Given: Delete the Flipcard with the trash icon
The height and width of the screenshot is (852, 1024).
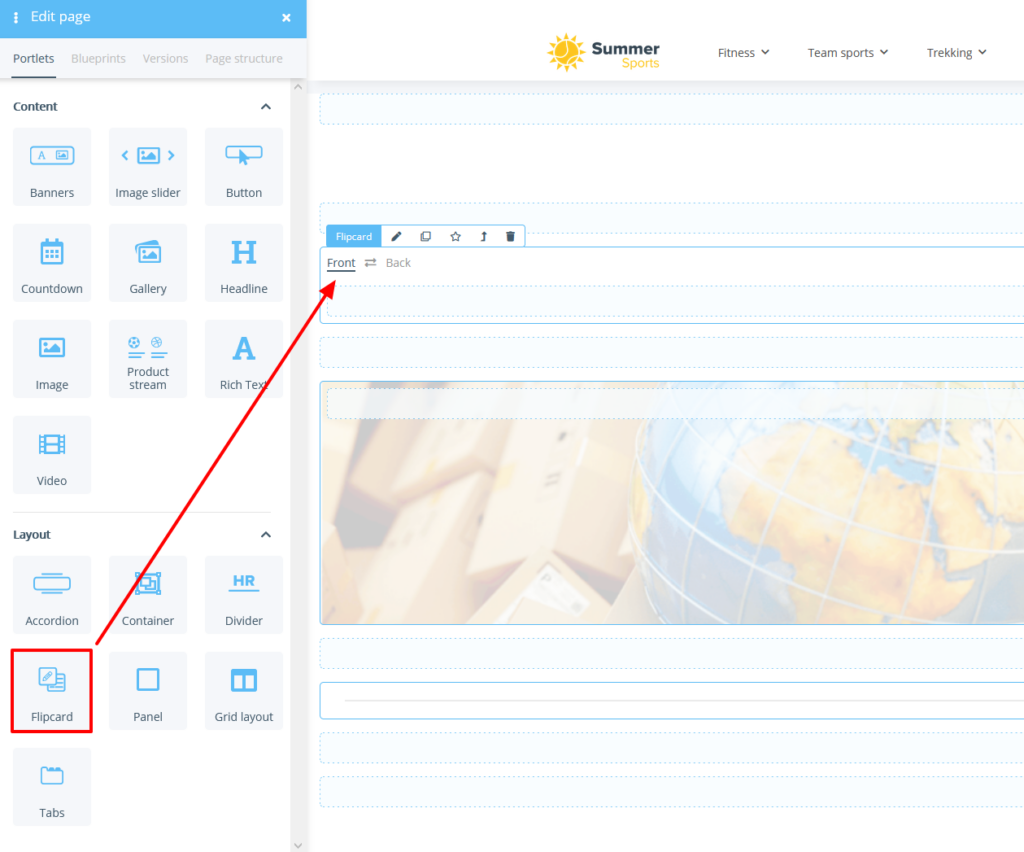Looking at the screenshot, I should pos(510,236).
